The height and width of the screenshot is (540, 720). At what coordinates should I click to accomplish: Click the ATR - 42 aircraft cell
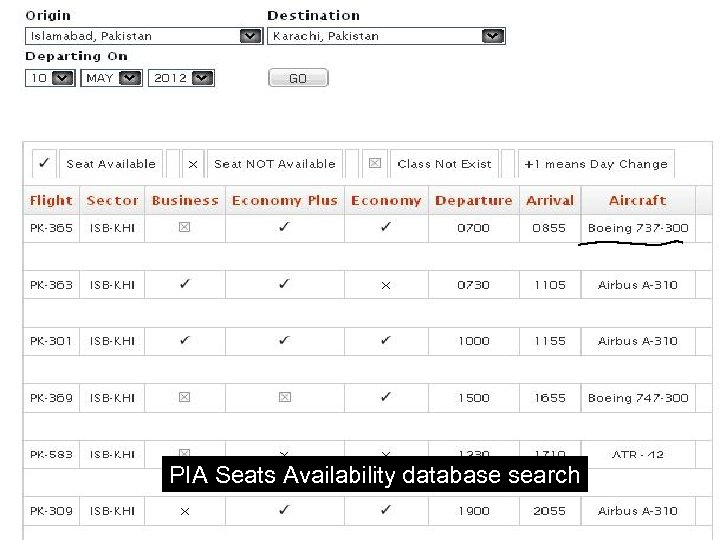638,455
